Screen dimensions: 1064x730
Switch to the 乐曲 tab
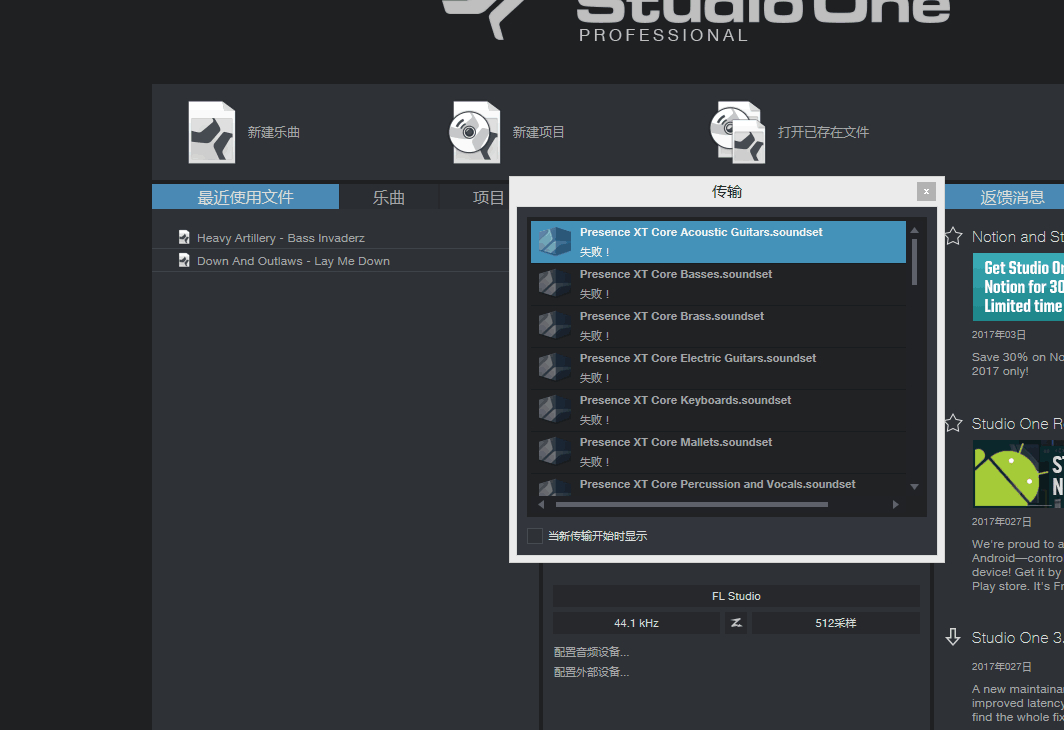[x=389, y=197]
